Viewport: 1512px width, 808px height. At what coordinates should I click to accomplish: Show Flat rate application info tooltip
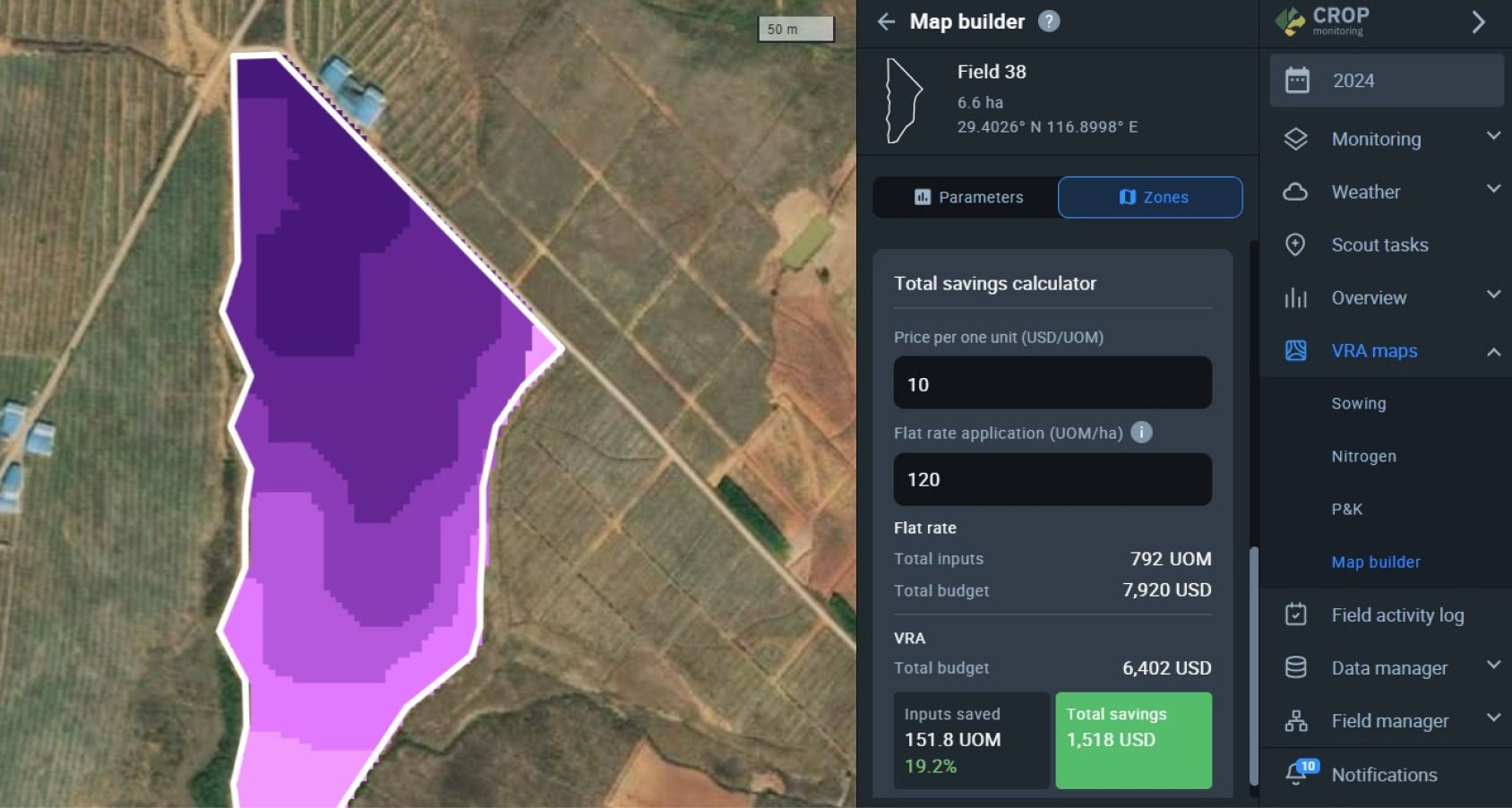[x=1141, y=433]
